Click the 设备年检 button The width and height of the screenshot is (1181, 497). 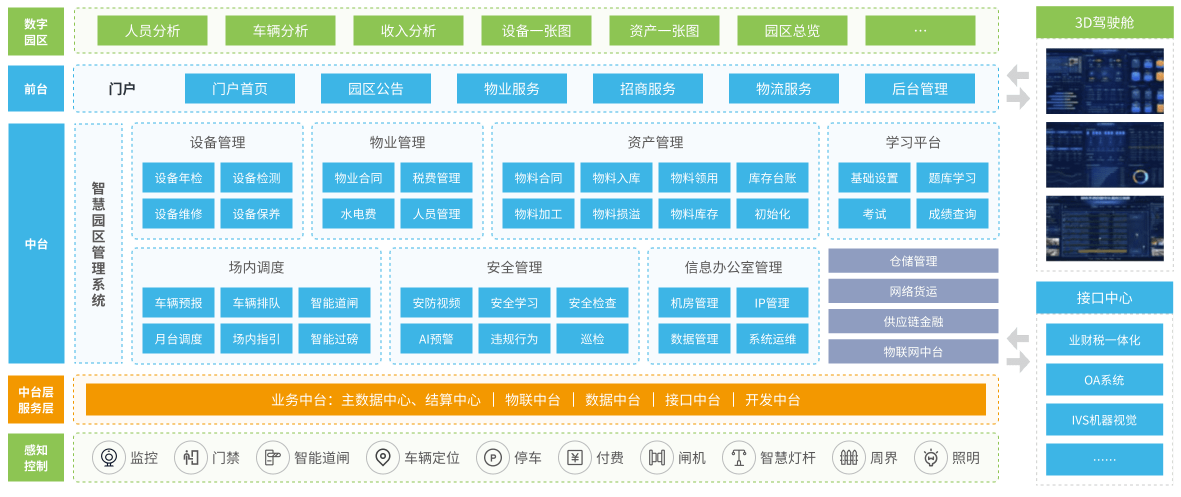point(178,179)
